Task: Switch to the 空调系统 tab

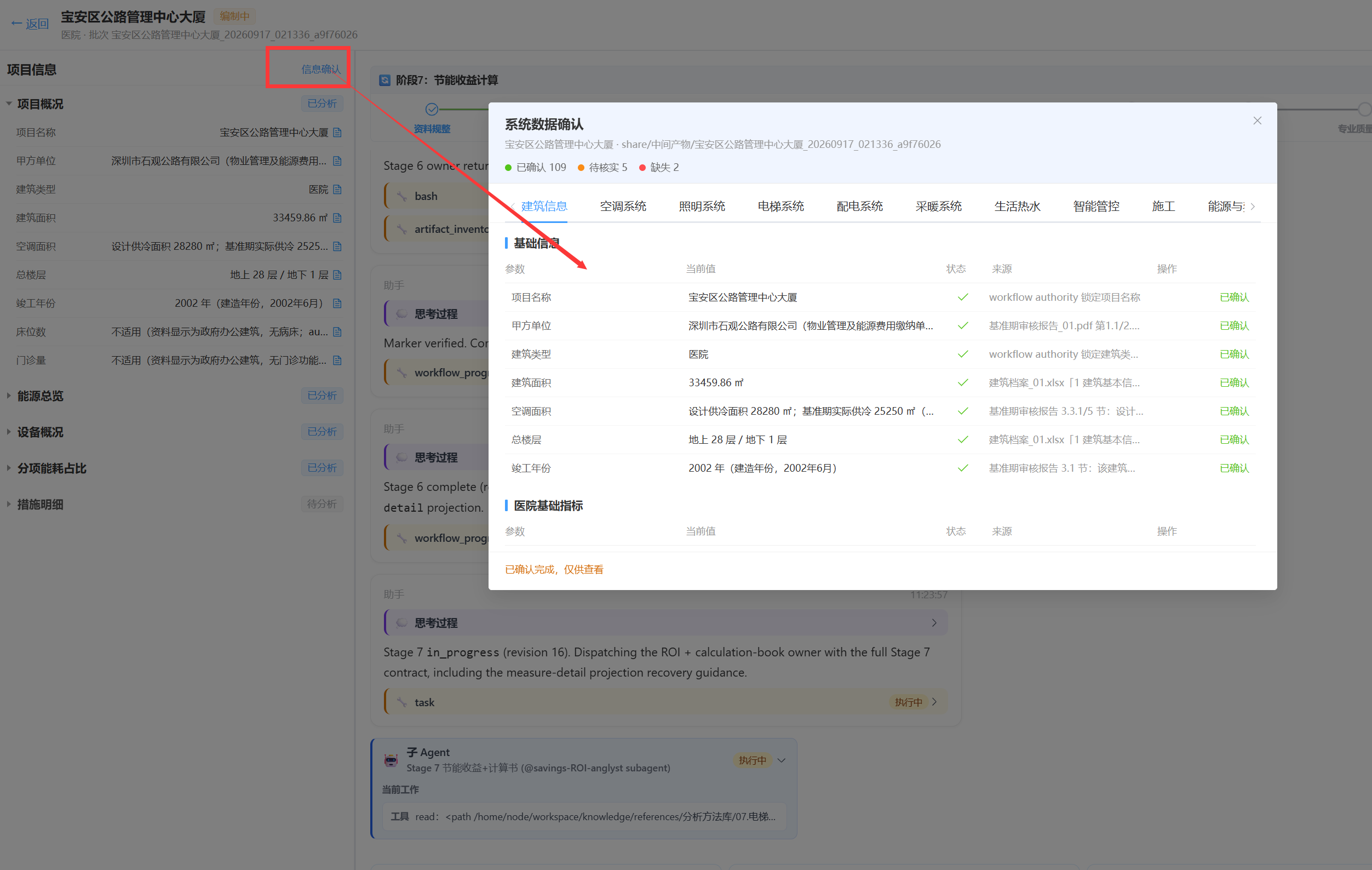Action: 623,206
